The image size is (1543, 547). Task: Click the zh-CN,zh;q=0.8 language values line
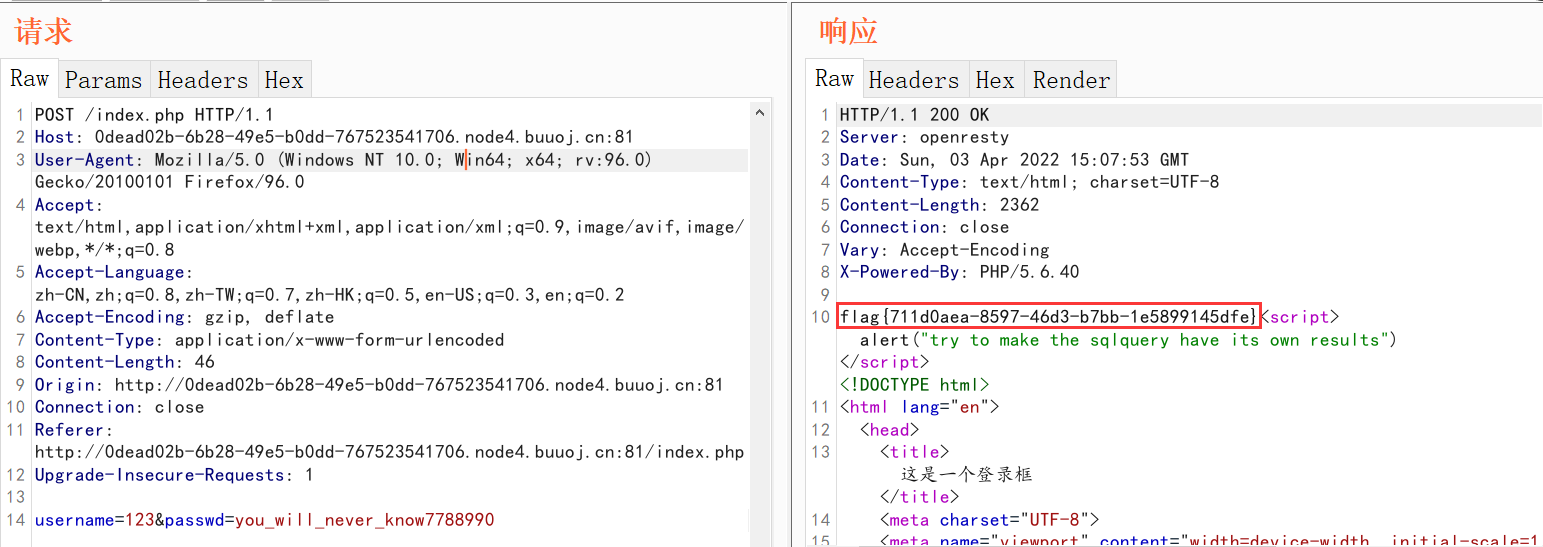[x=329, y=295]
